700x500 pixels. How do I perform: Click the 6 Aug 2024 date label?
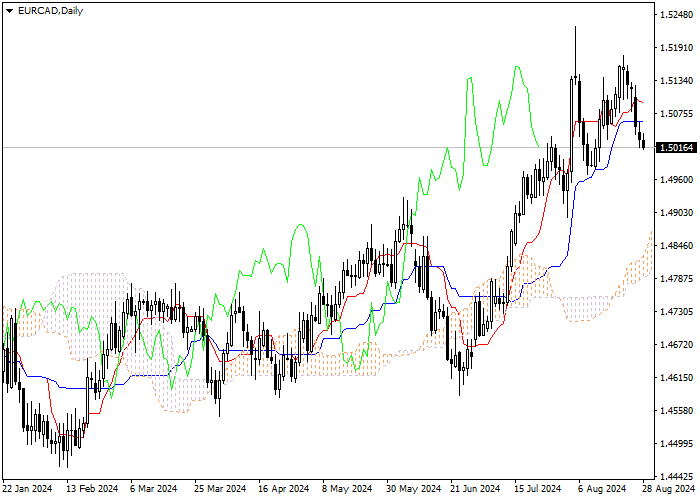[x=602, y=488]
